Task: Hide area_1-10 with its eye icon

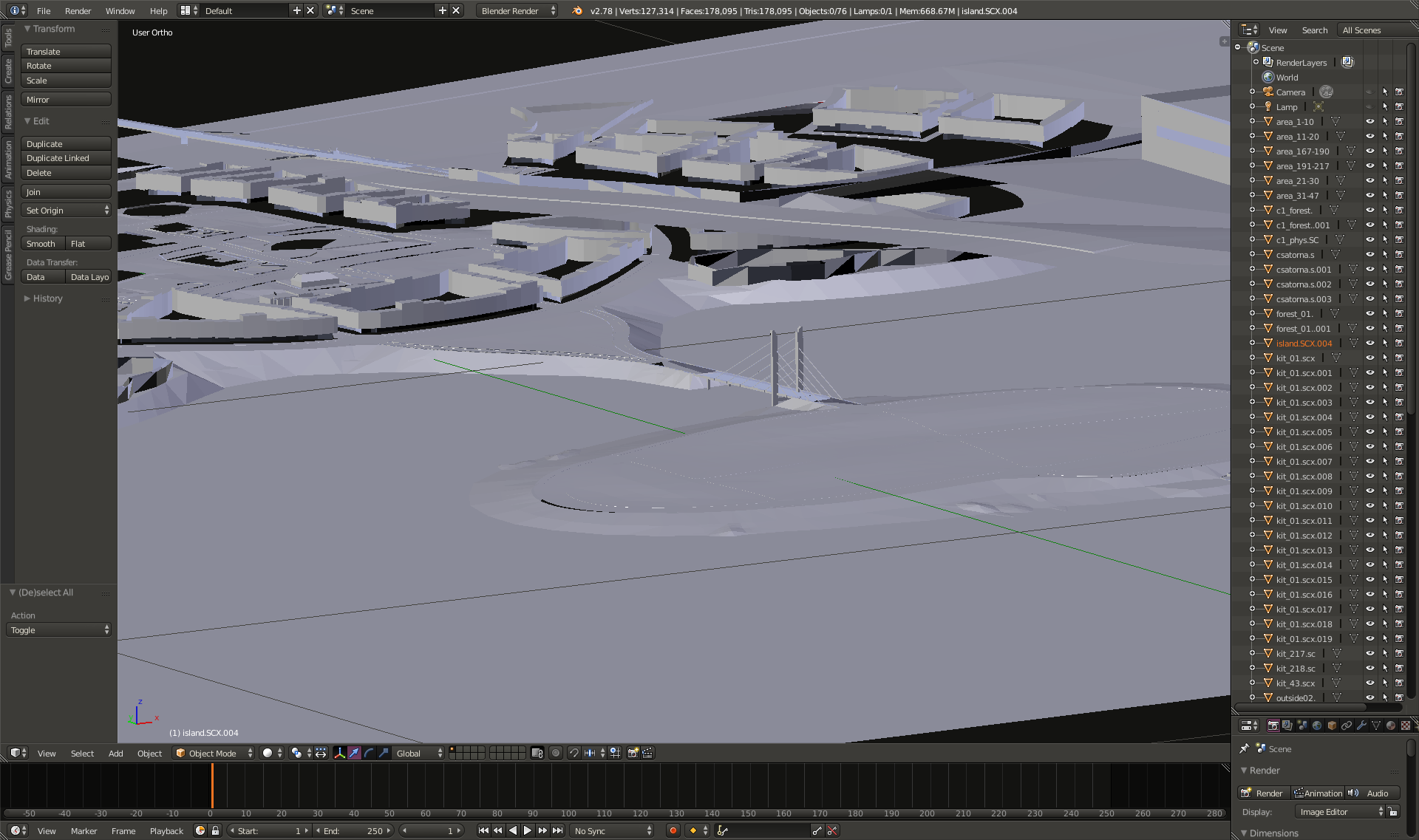Action: [1369, 122]
